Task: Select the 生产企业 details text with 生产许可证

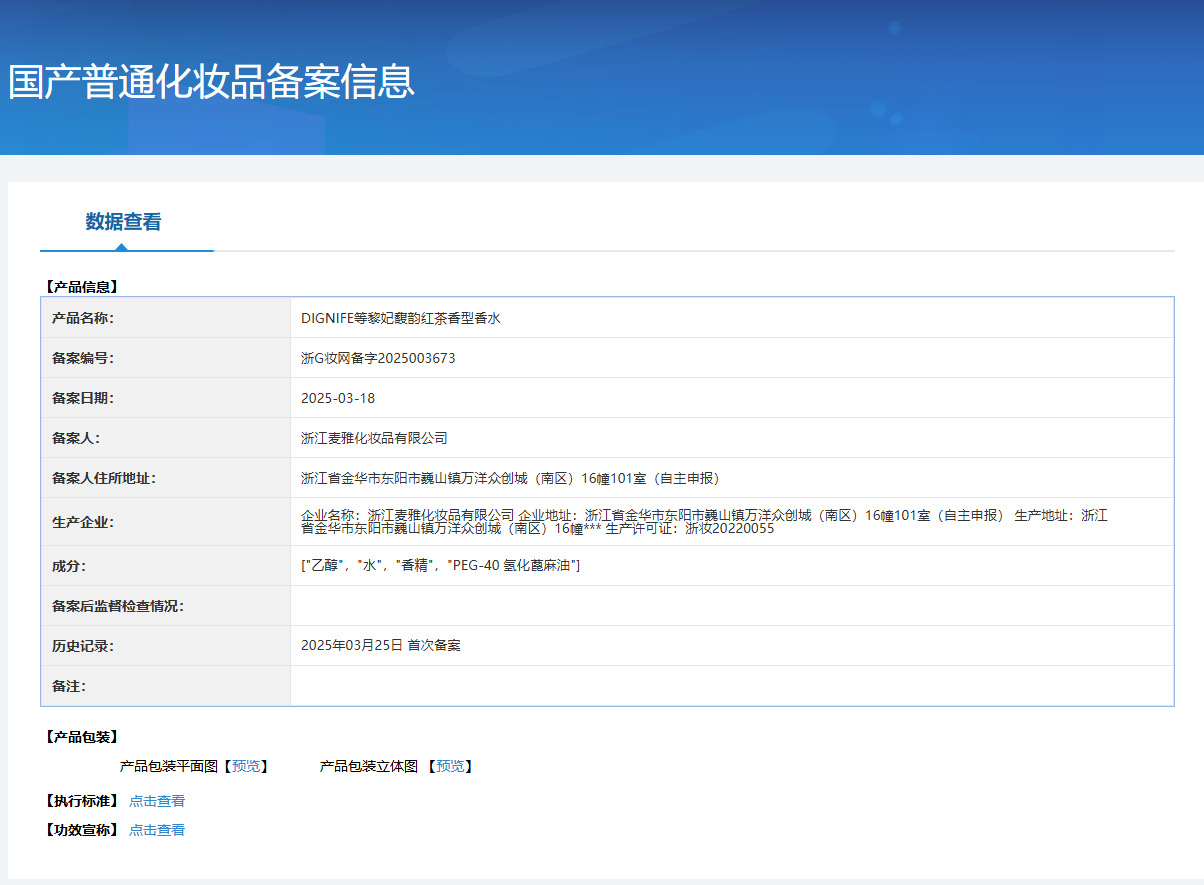Action: 705,522
